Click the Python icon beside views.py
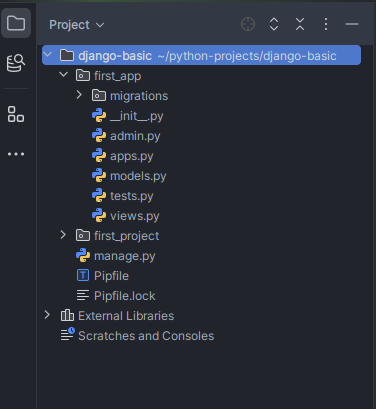Screen dimensions: 377x410 [x=99, y=216]
